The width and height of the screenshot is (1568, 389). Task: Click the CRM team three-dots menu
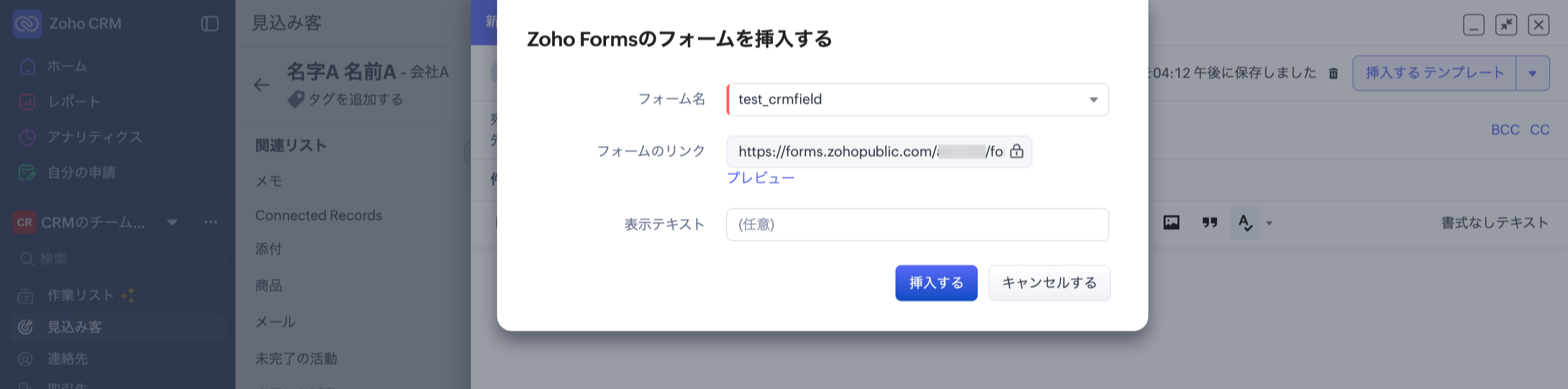click(x=210, y=222)
